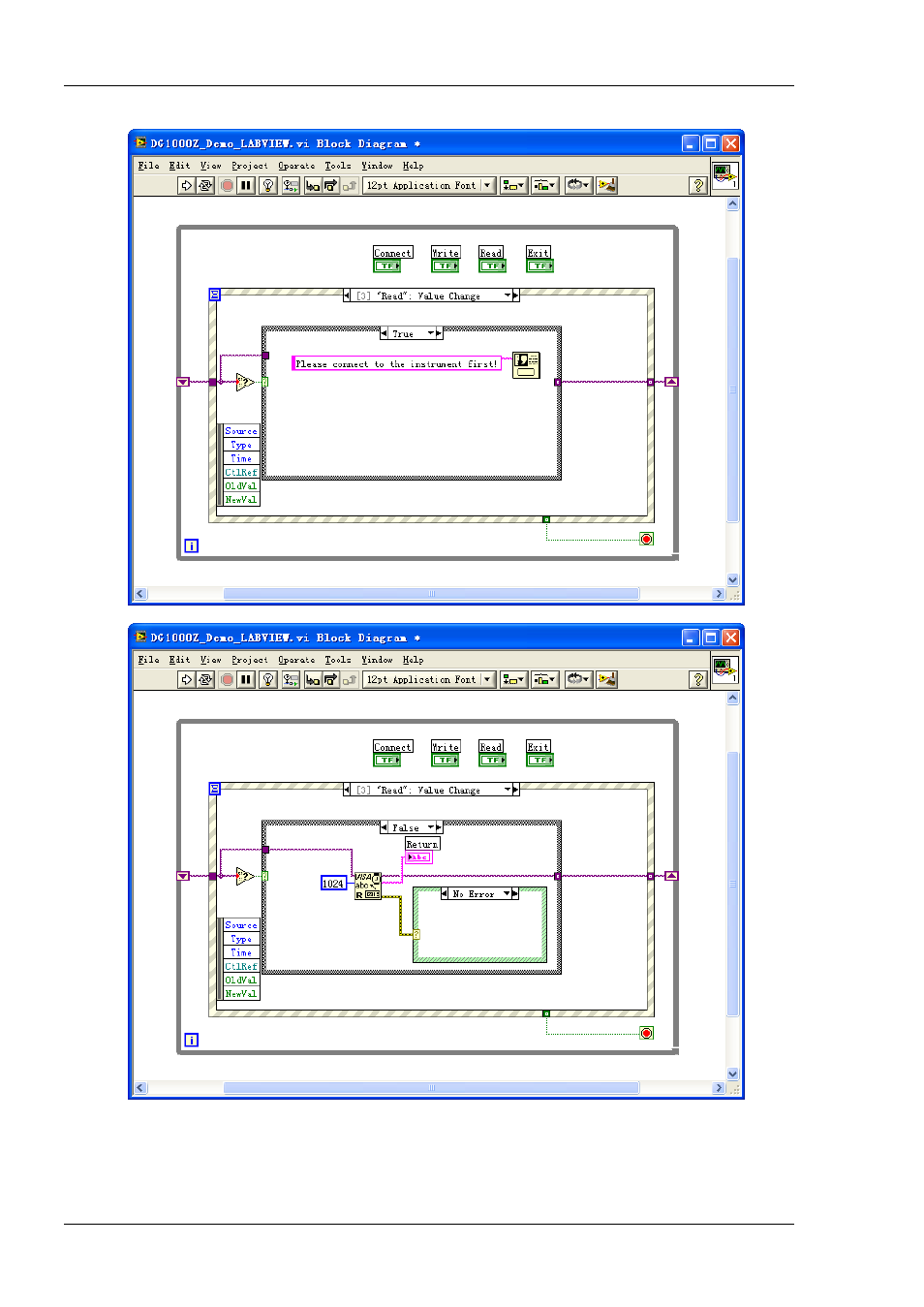Viewport: 924px width, 1307px height.
Task: Toggle Highlight Execution bulb in lower window
Action: click(x=268, y=679)
